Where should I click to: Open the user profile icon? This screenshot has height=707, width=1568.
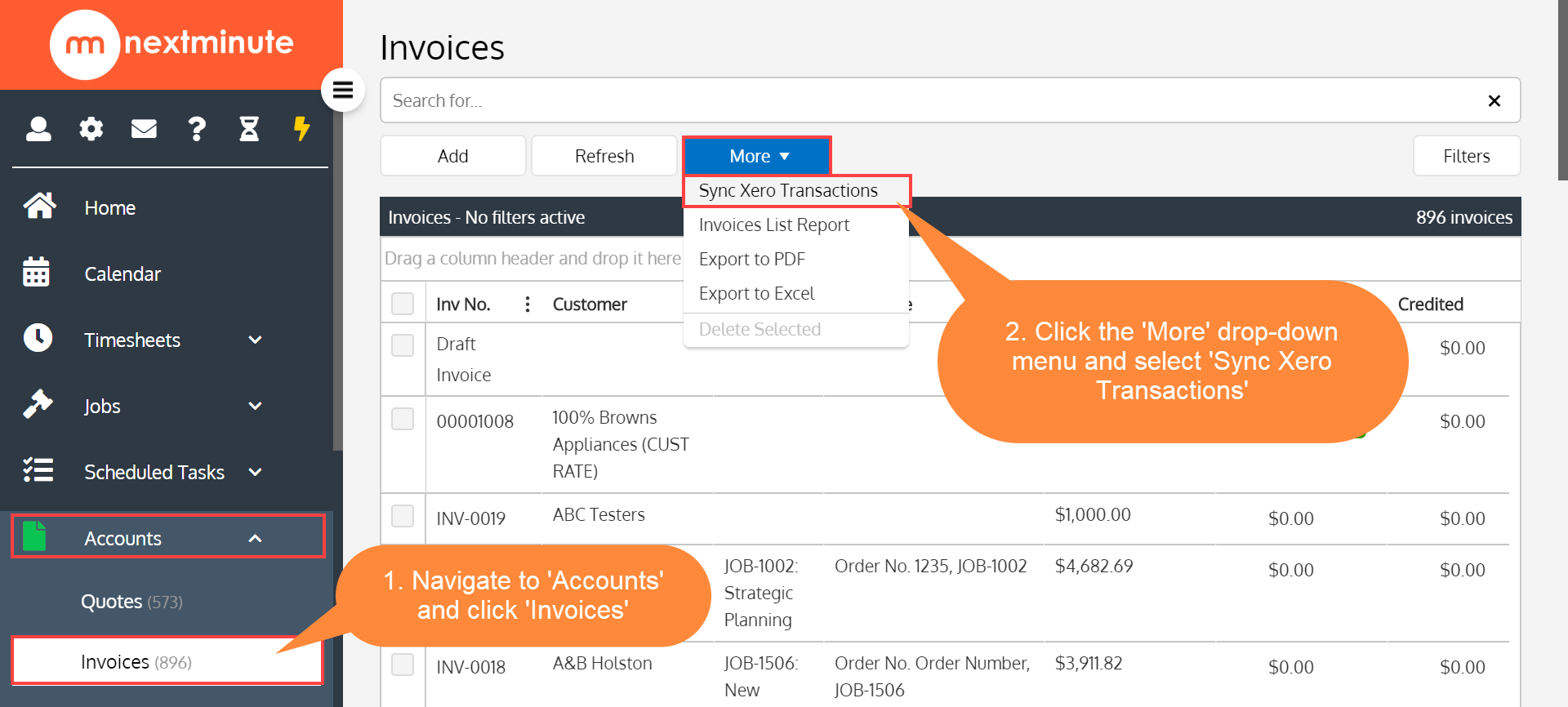pyautogui.click(x=38, y=129)
